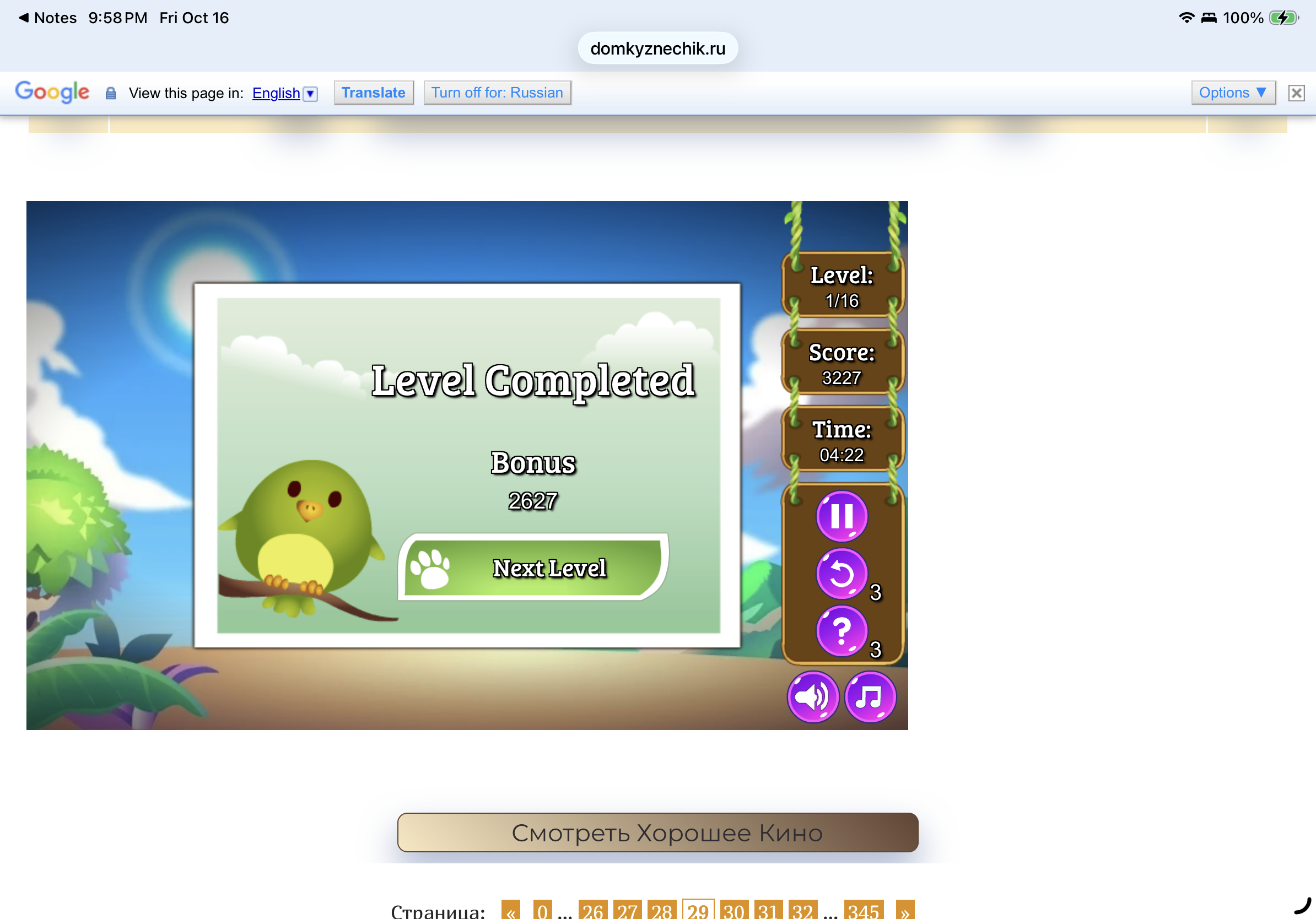Jump to page 0
This screenshot has height=919, width=1316.
pos(542,910)
